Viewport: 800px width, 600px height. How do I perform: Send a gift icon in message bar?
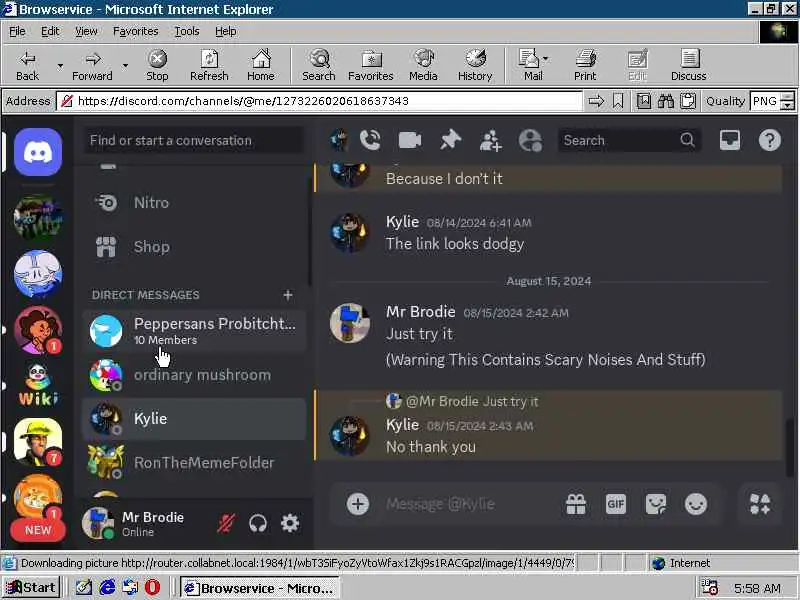point(576,504)
